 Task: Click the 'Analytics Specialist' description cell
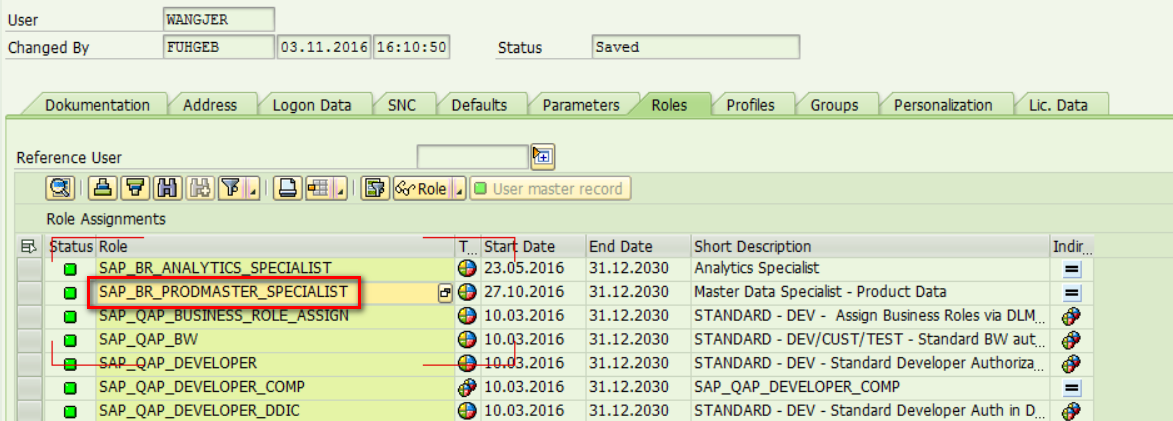point(871,269)
